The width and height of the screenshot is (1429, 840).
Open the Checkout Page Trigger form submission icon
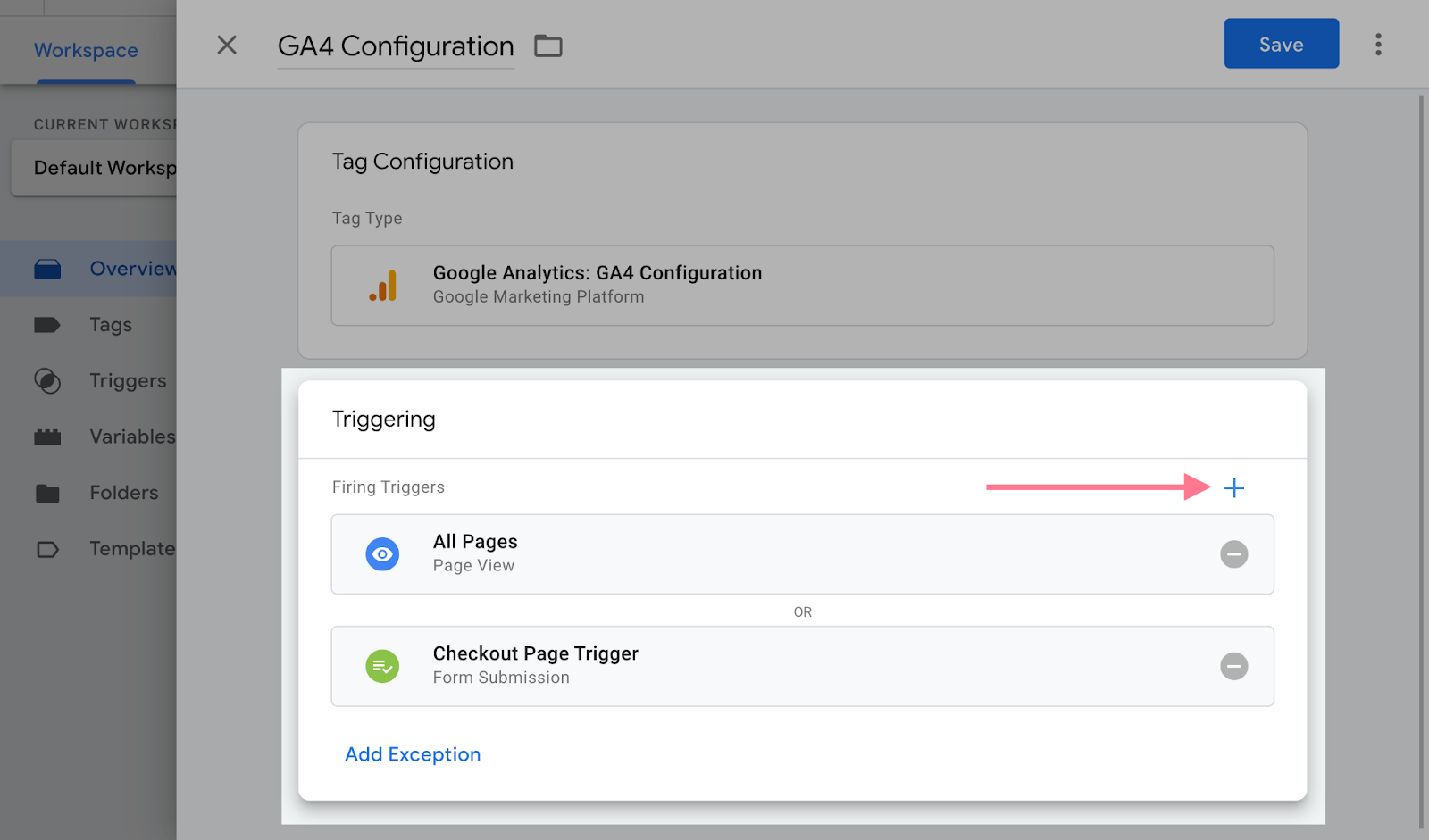[382, 666]
